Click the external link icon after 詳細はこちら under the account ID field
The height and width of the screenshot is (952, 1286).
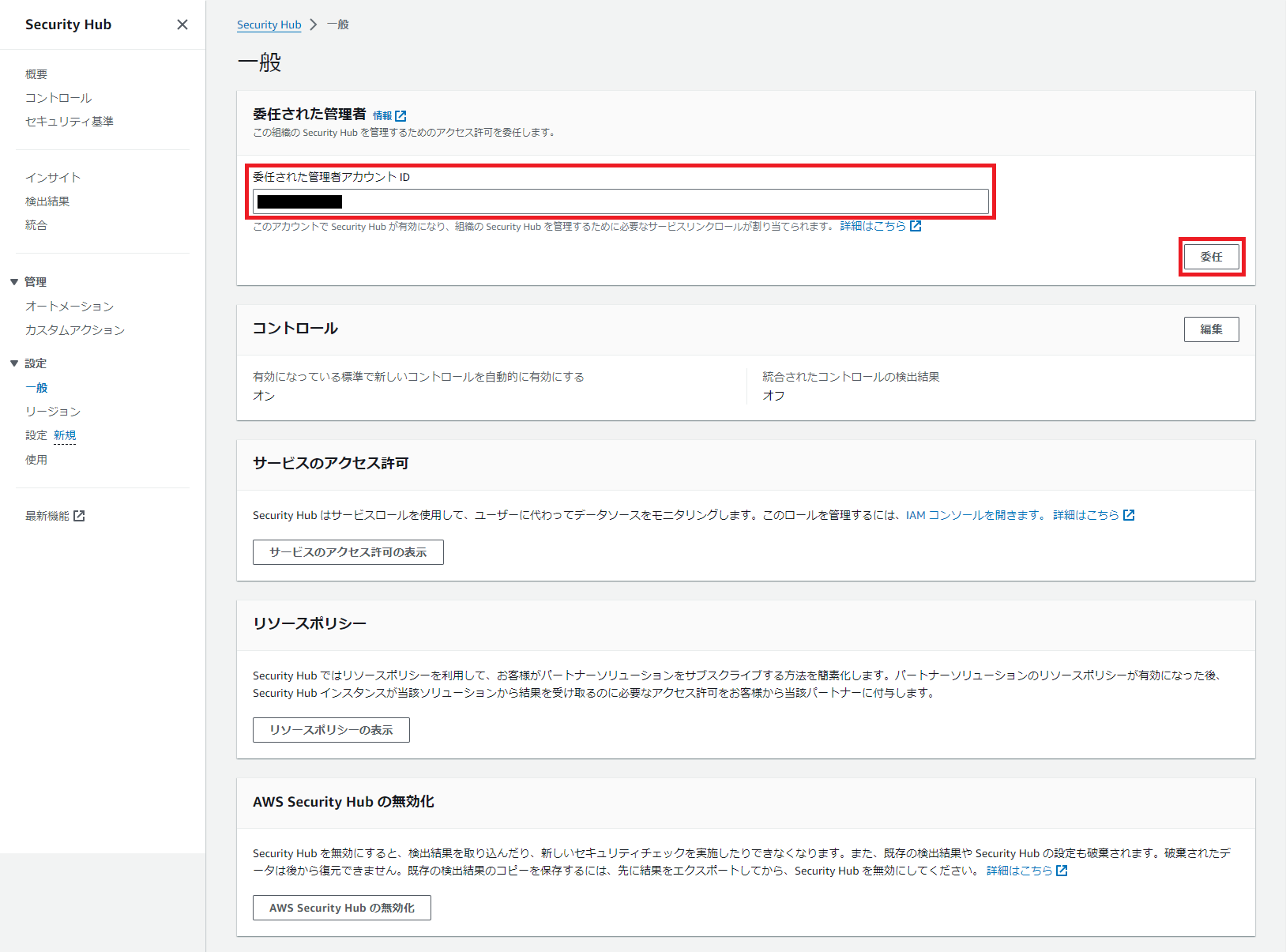click(916, 226)
